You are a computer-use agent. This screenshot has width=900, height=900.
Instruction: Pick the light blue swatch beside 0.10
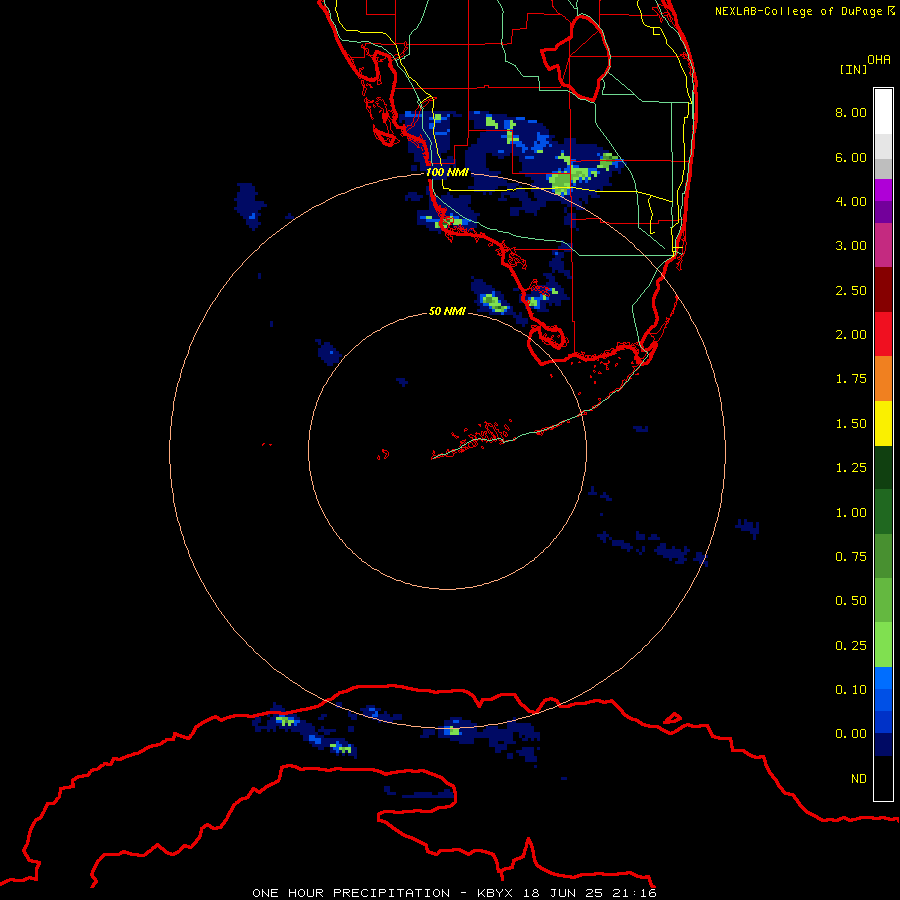tap(883, 678)
